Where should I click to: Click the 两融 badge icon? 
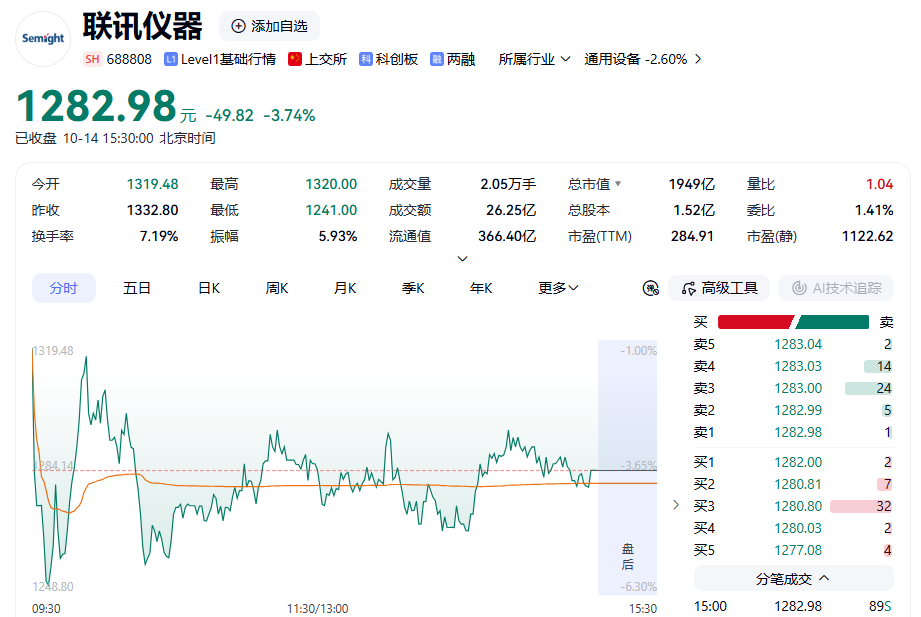point(436,59)
